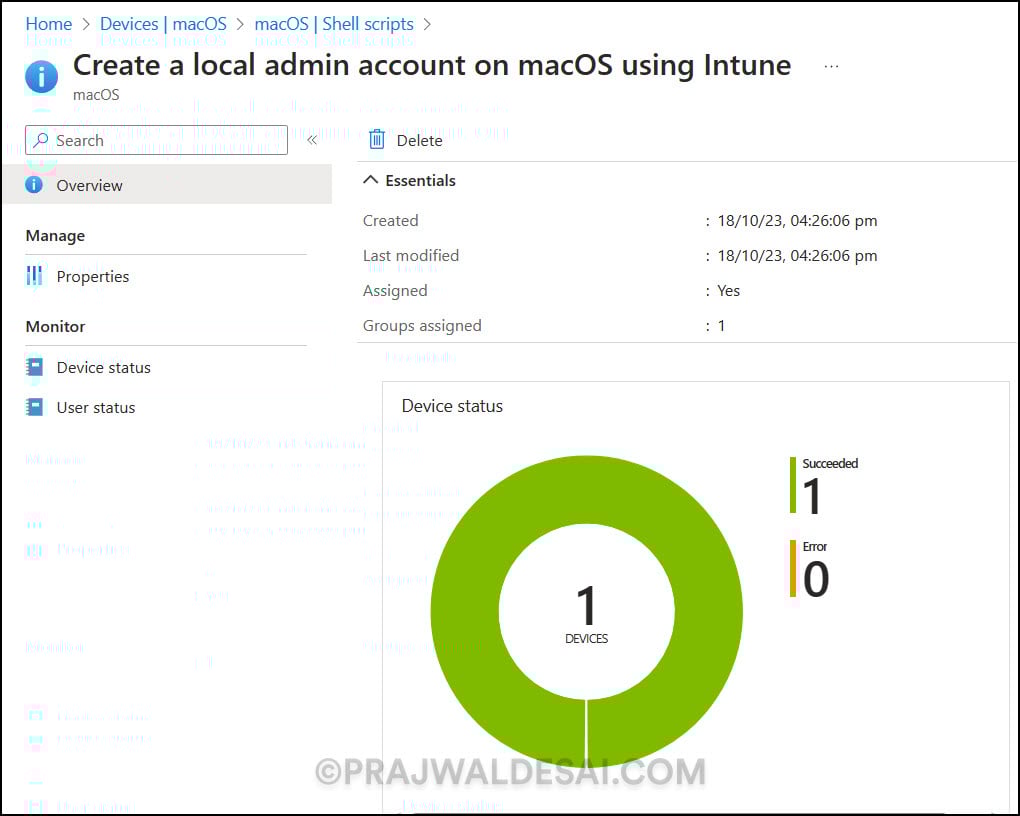
Task: Click the blue info icon beside page title
Action: [42, 77]
